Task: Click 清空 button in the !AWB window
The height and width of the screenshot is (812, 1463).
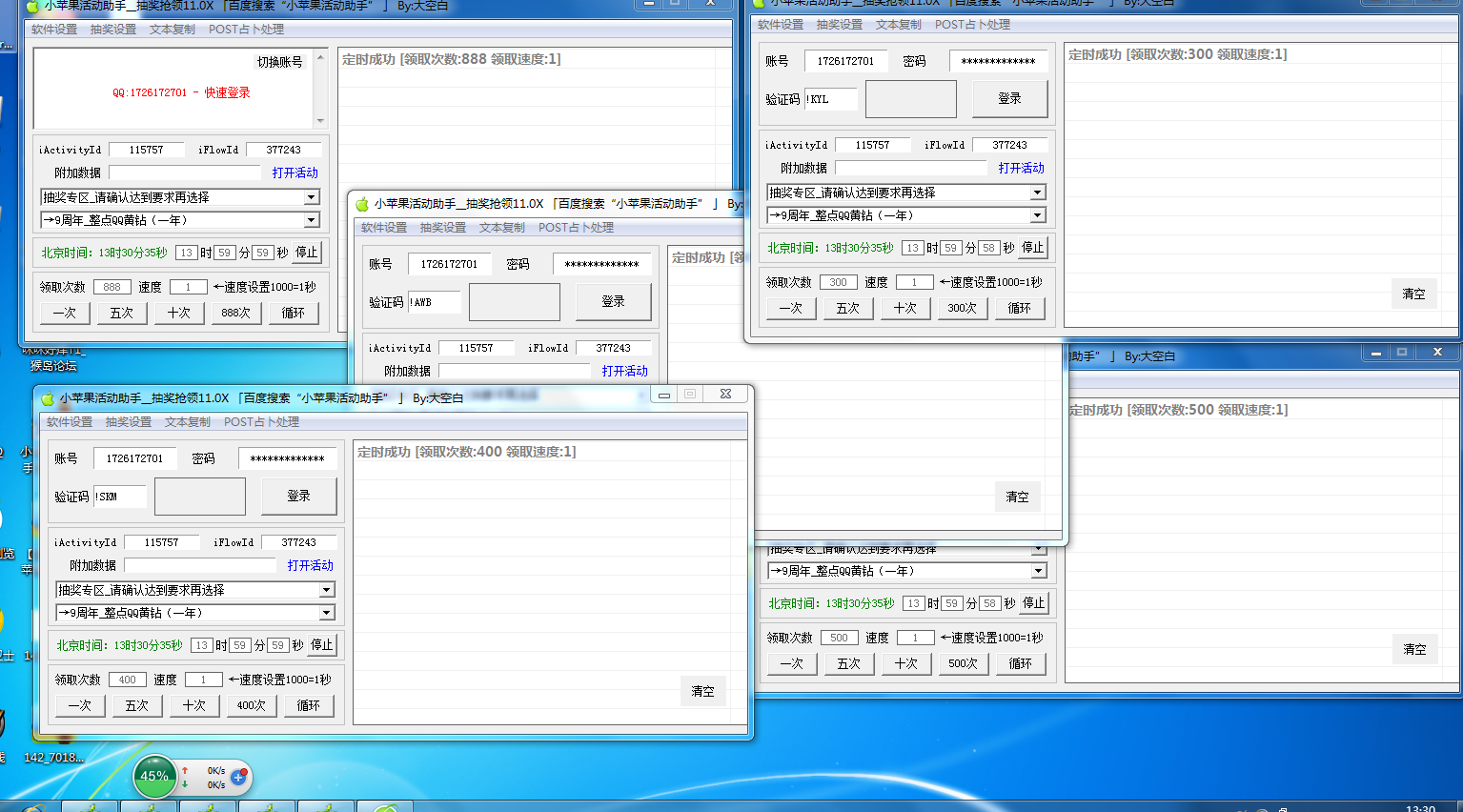Action: (x=1018, y=497)
